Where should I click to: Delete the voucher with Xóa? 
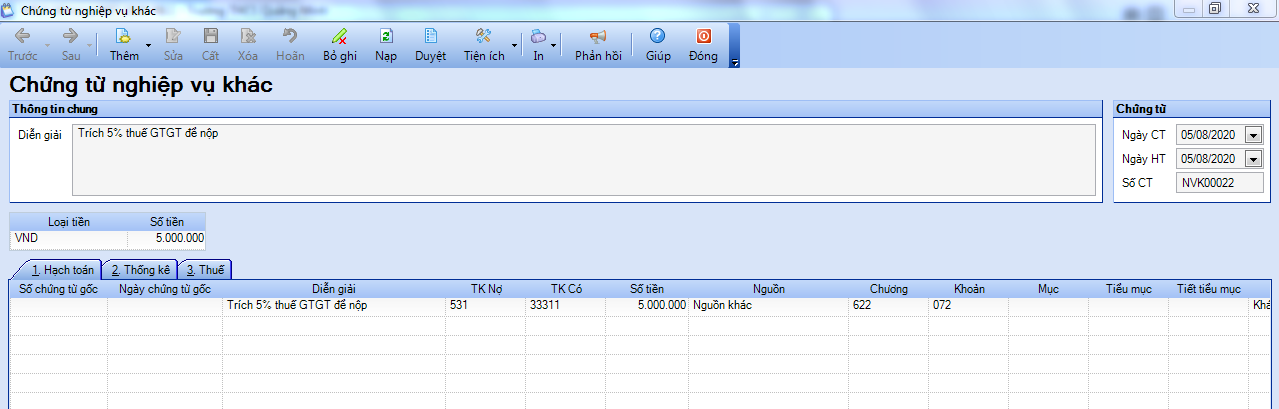pyautogui.click(x=248, y=45)
